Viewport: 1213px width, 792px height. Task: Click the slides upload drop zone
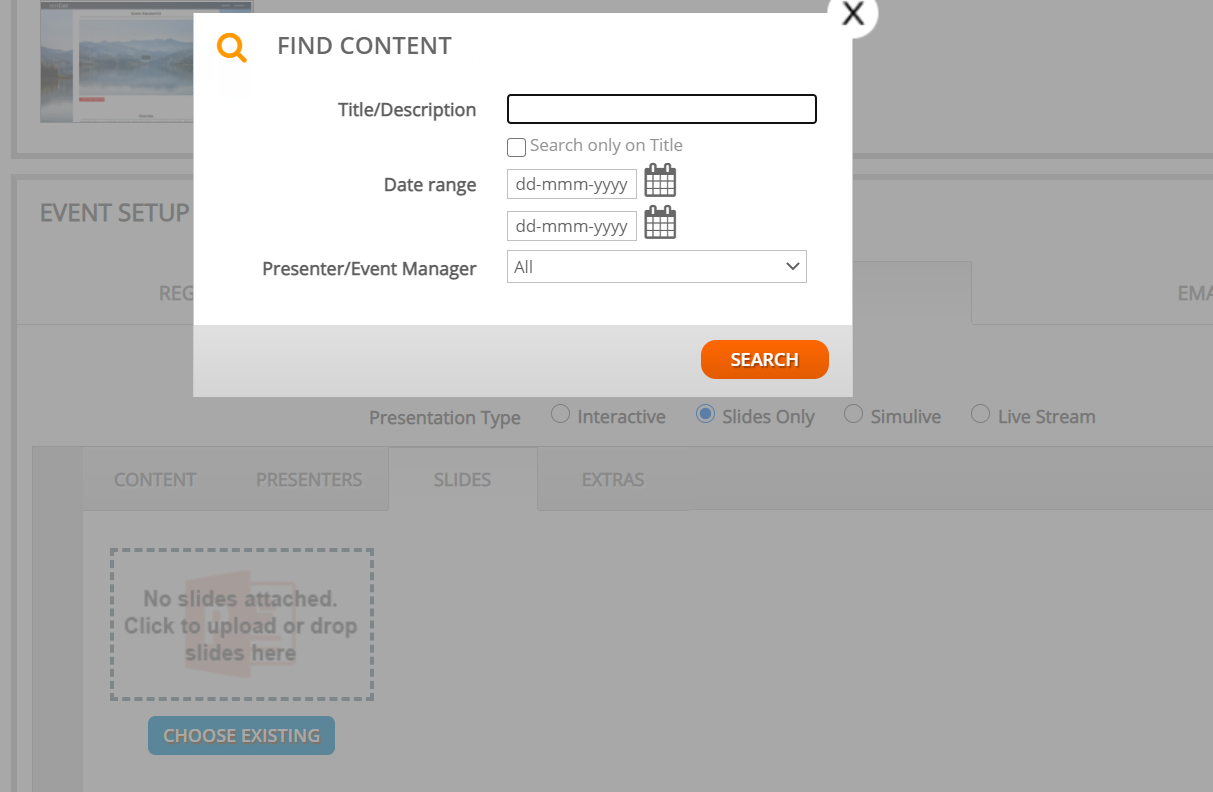[241, 625]
